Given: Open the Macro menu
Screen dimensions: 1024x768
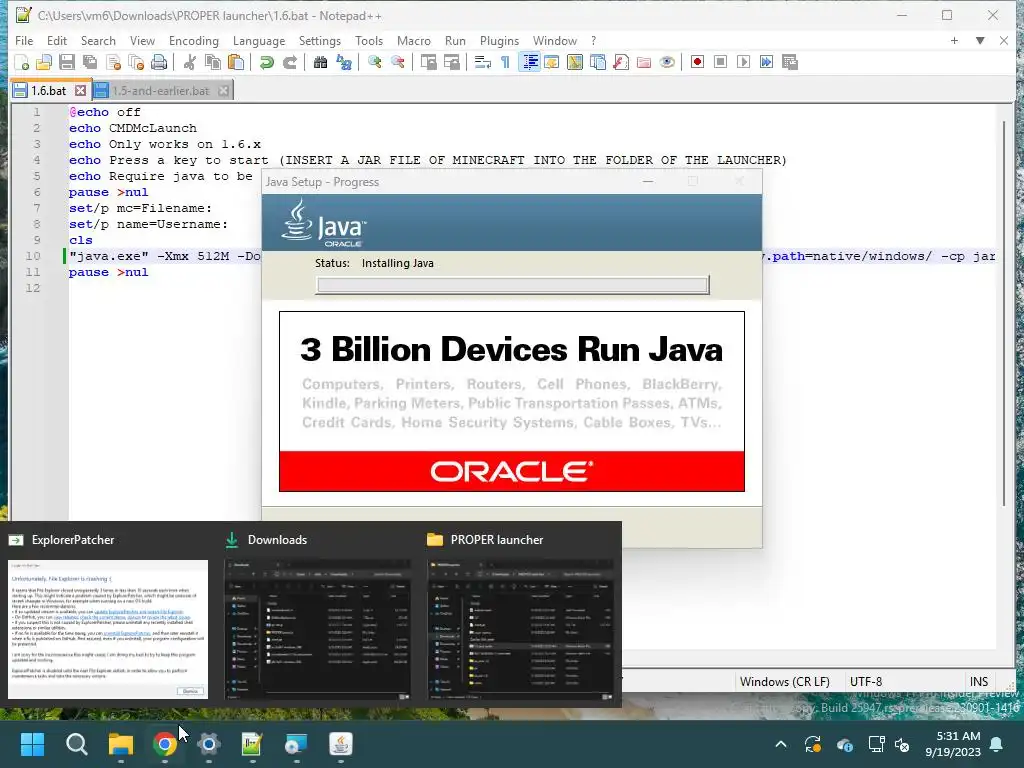Looking at the screenshot, I should [414, 40].
